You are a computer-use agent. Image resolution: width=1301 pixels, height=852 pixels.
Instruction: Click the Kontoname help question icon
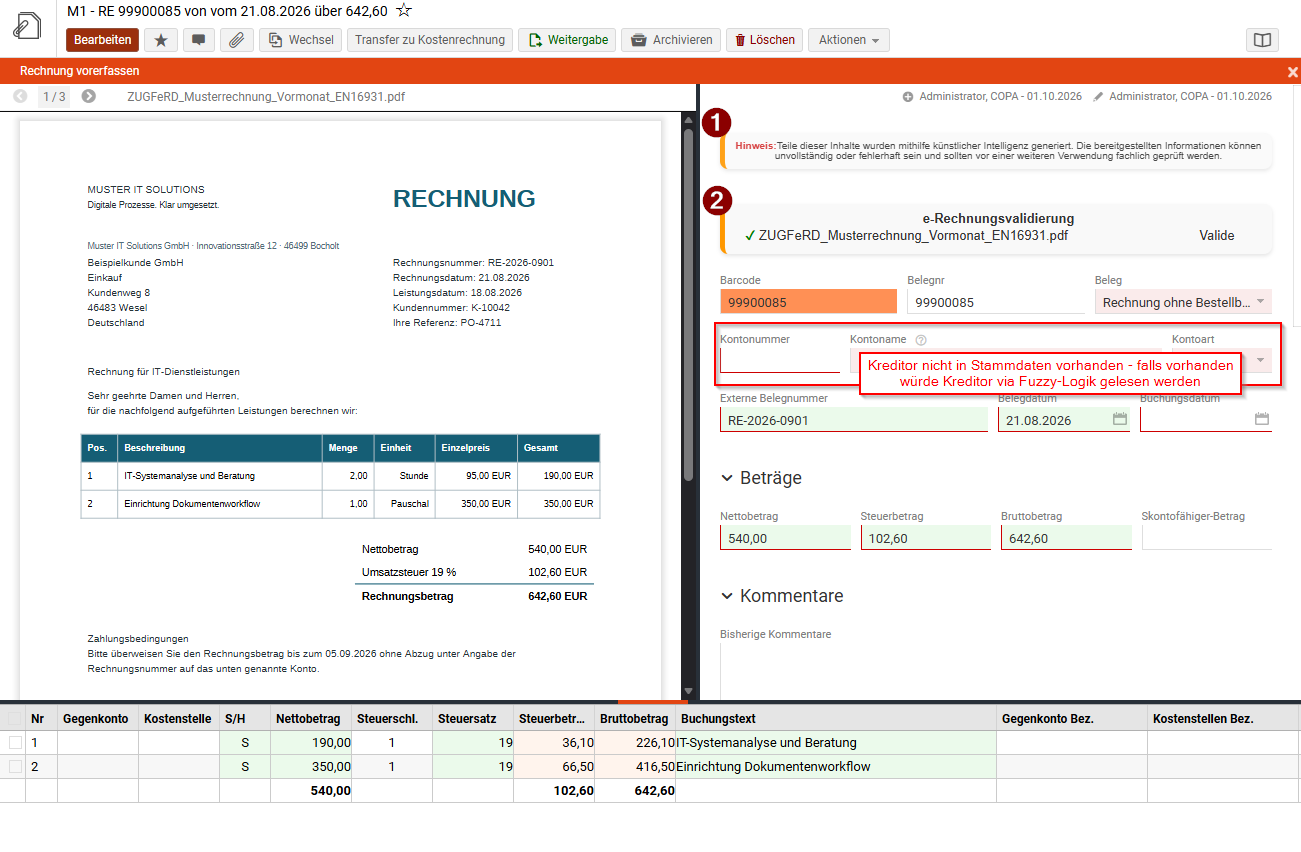pos(921,340)
